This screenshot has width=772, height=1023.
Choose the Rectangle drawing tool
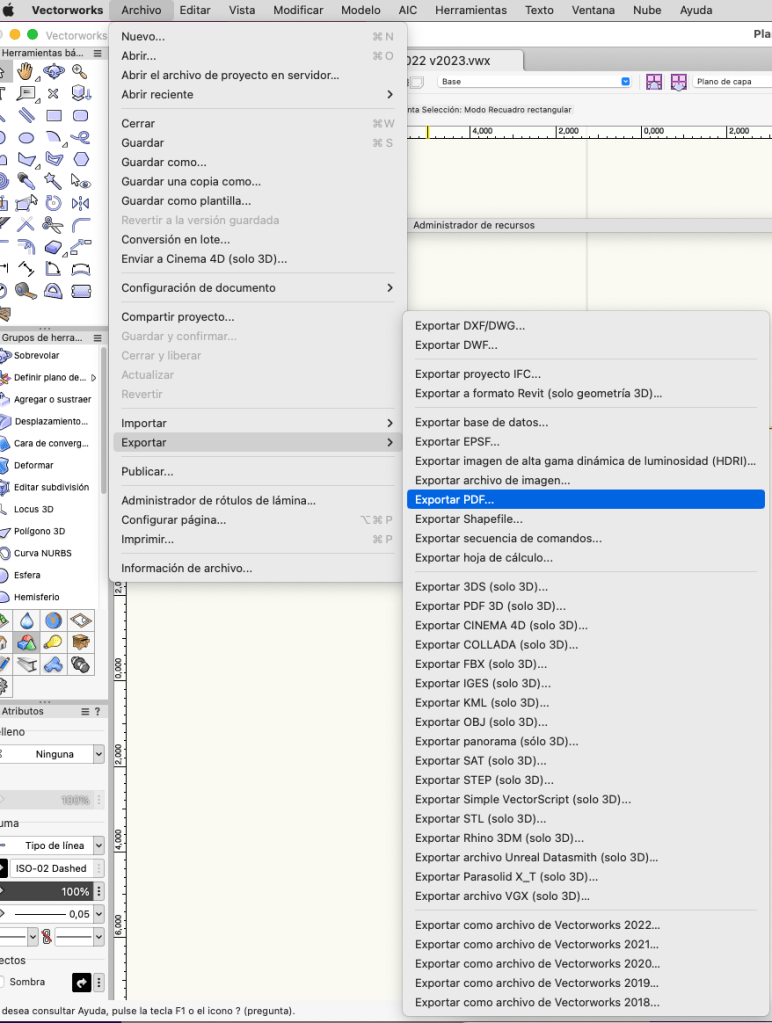point(54,116)
